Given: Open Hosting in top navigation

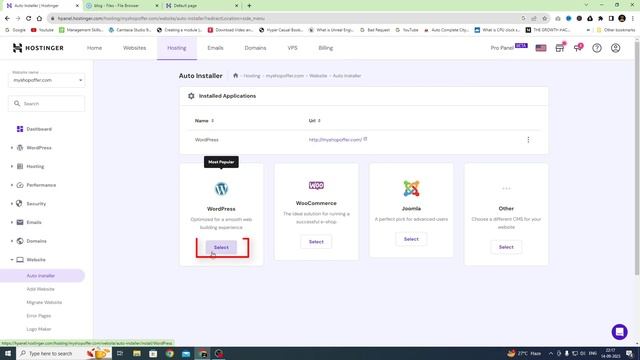Looking at the screenshot, I should [x=177, y=48].
